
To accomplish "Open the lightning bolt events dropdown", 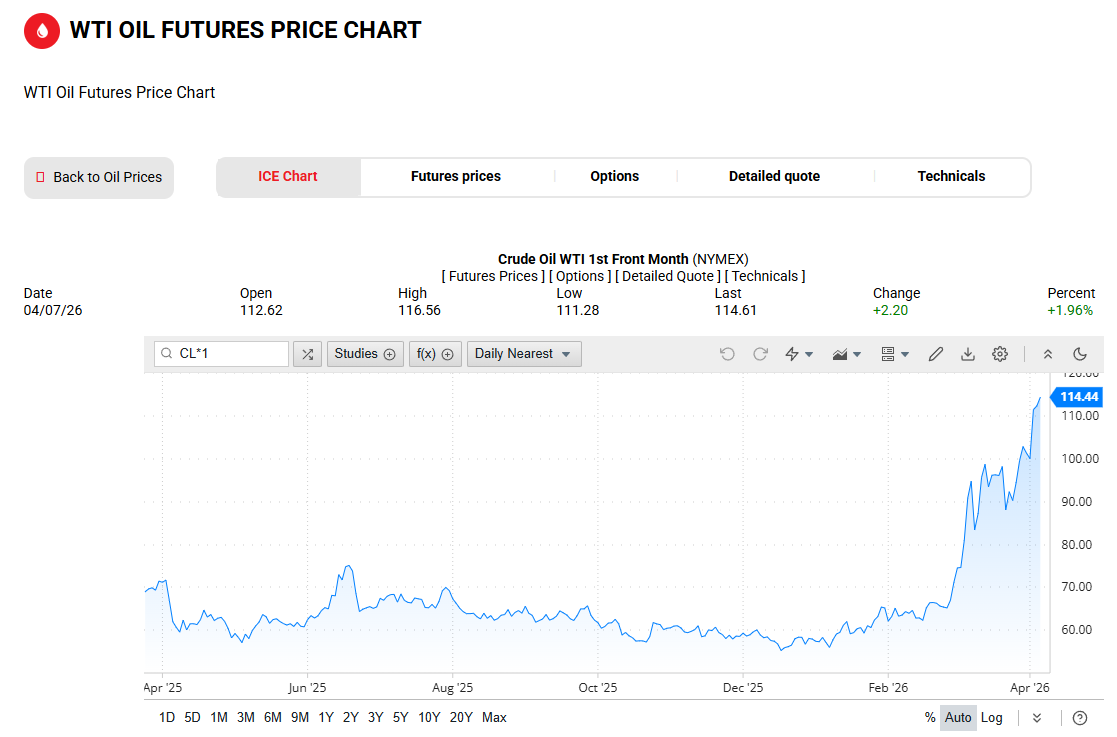I will [799, 354].
